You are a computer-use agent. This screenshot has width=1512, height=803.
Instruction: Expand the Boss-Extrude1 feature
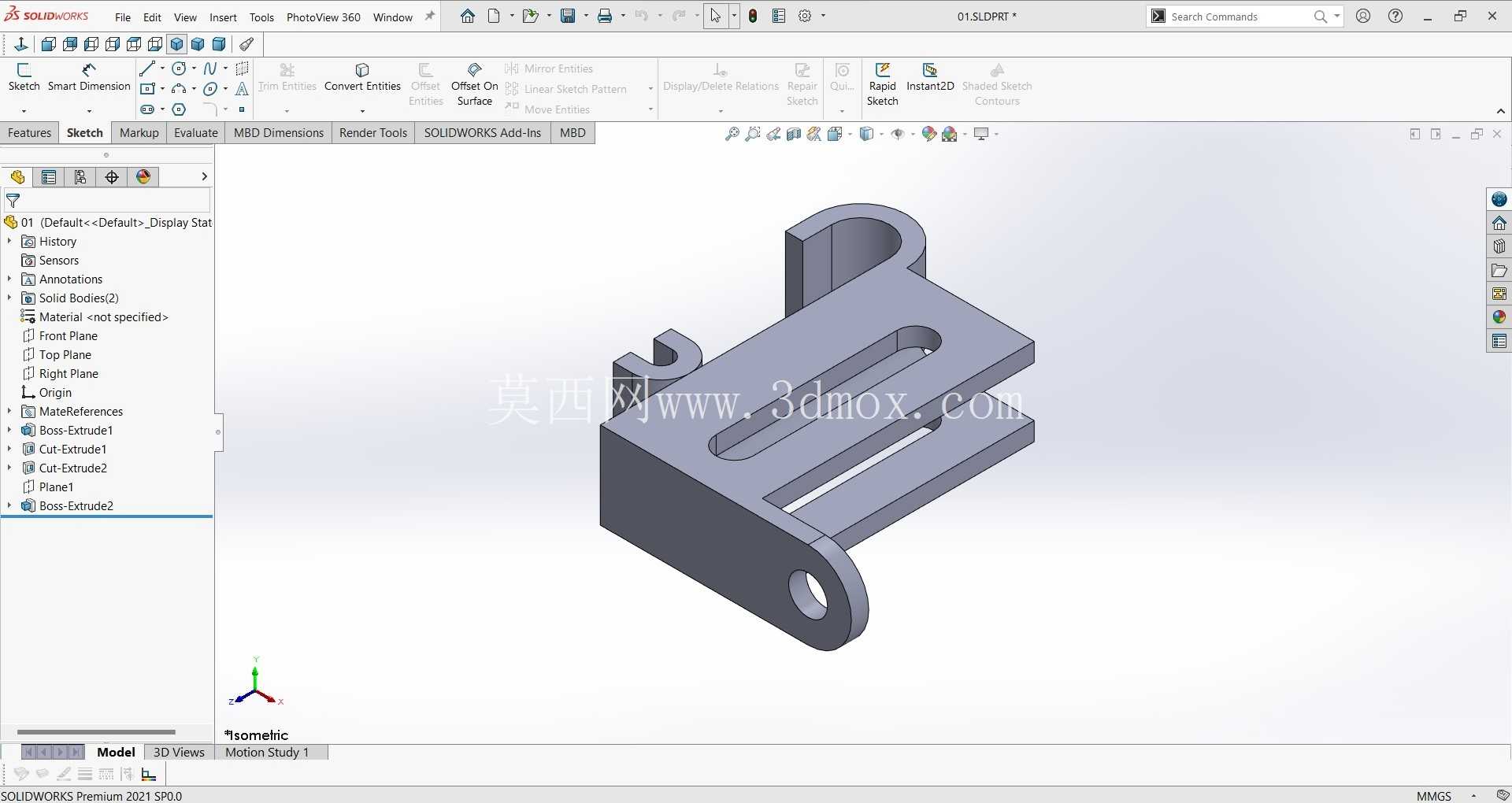[x=9, y=430]
